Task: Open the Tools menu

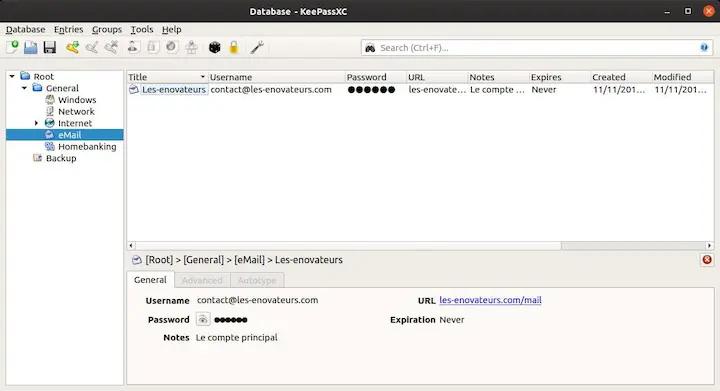Action: point(142,29)
